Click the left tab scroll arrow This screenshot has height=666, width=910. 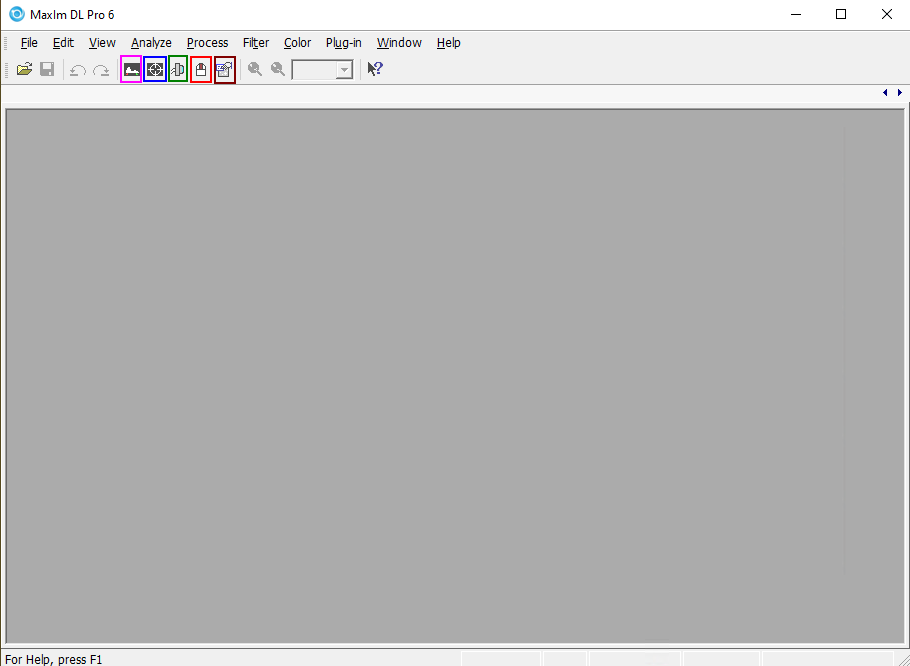885,93
